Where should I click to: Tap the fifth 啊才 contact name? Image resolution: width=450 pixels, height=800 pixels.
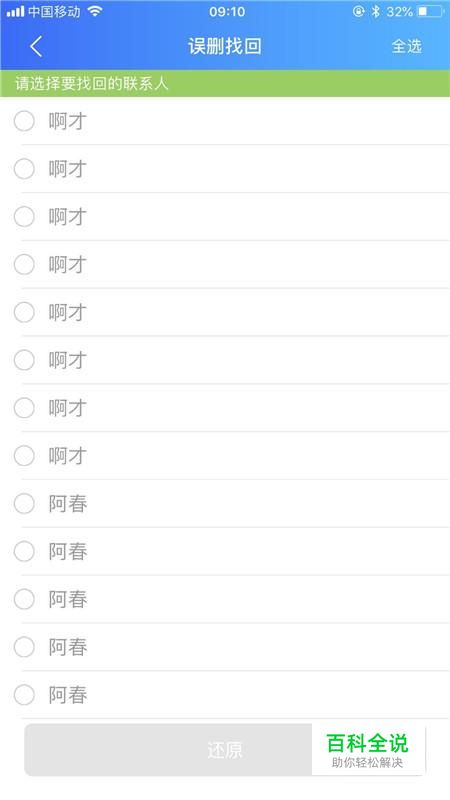click(68, 312)
